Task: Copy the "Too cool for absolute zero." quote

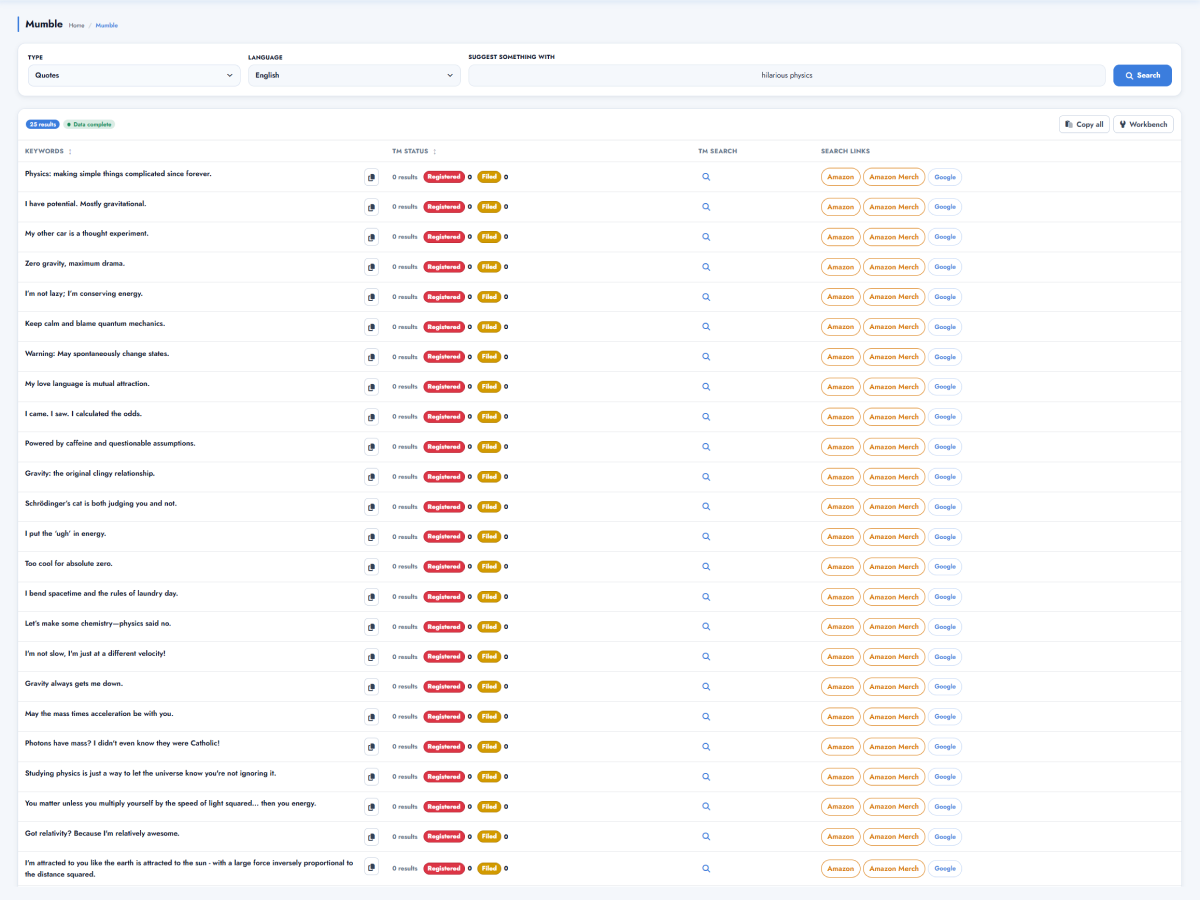Action: [x=371, y=567]
